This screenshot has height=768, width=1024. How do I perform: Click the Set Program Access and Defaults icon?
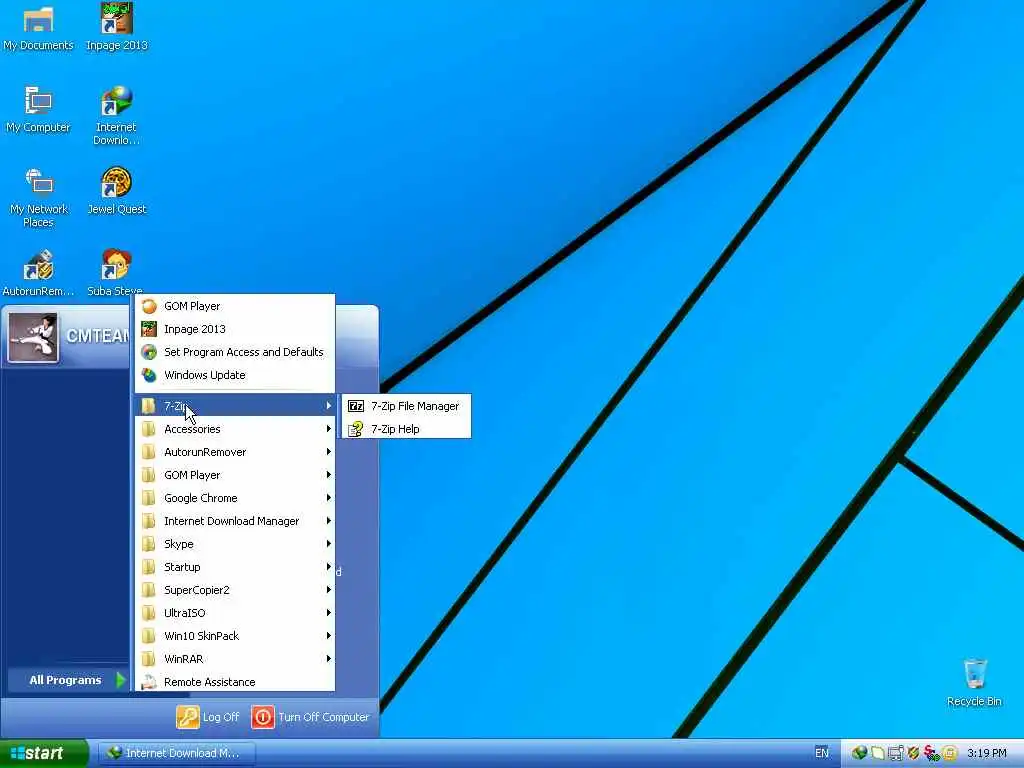point(150,352)
